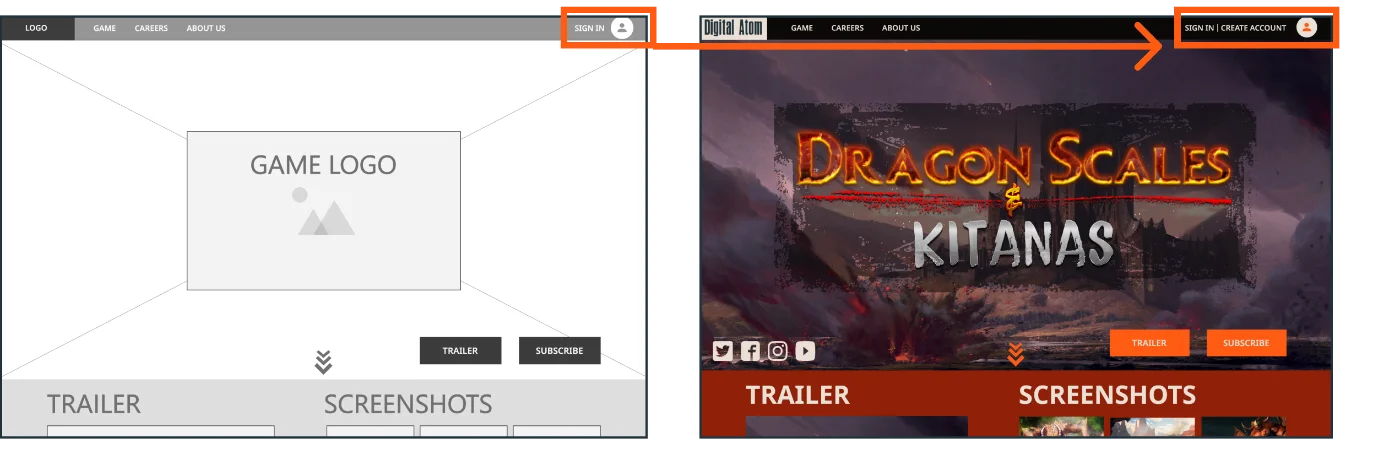Click the dark TRAILER button in the wireframe
Image resolution: width=1400 pixels, height=454 pixels.
tap(460, 351)
